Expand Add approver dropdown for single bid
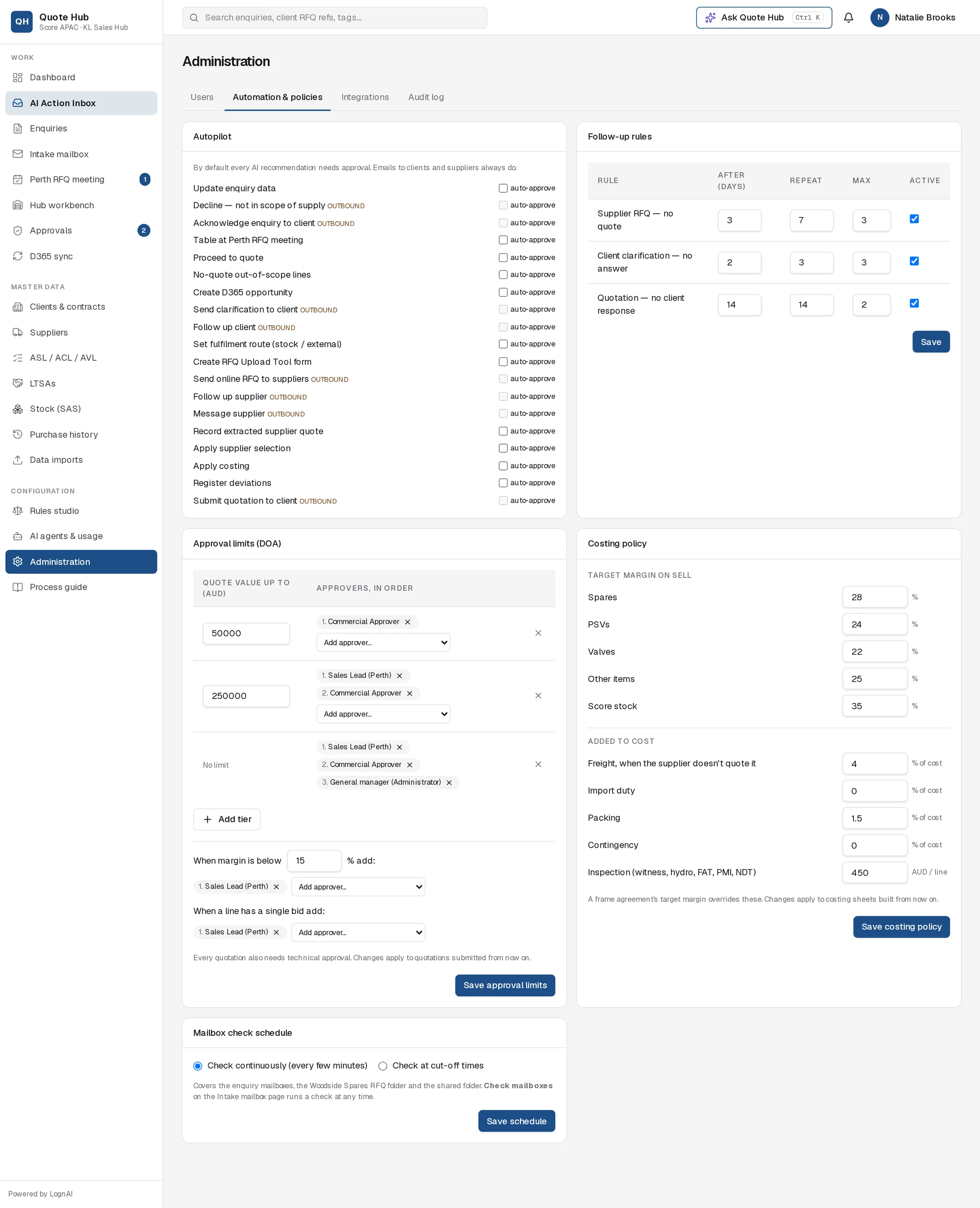 click(x=358, y=933)
